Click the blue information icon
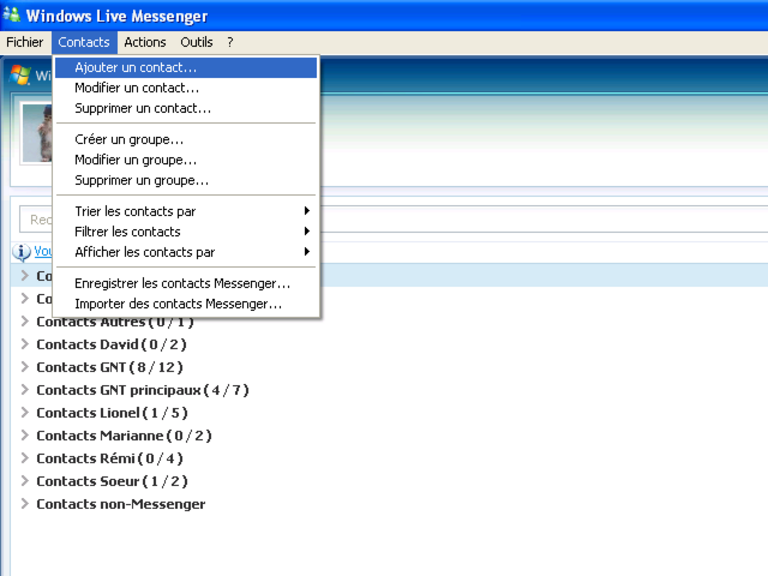Screen dimensions: 768x576 point(21,252)
